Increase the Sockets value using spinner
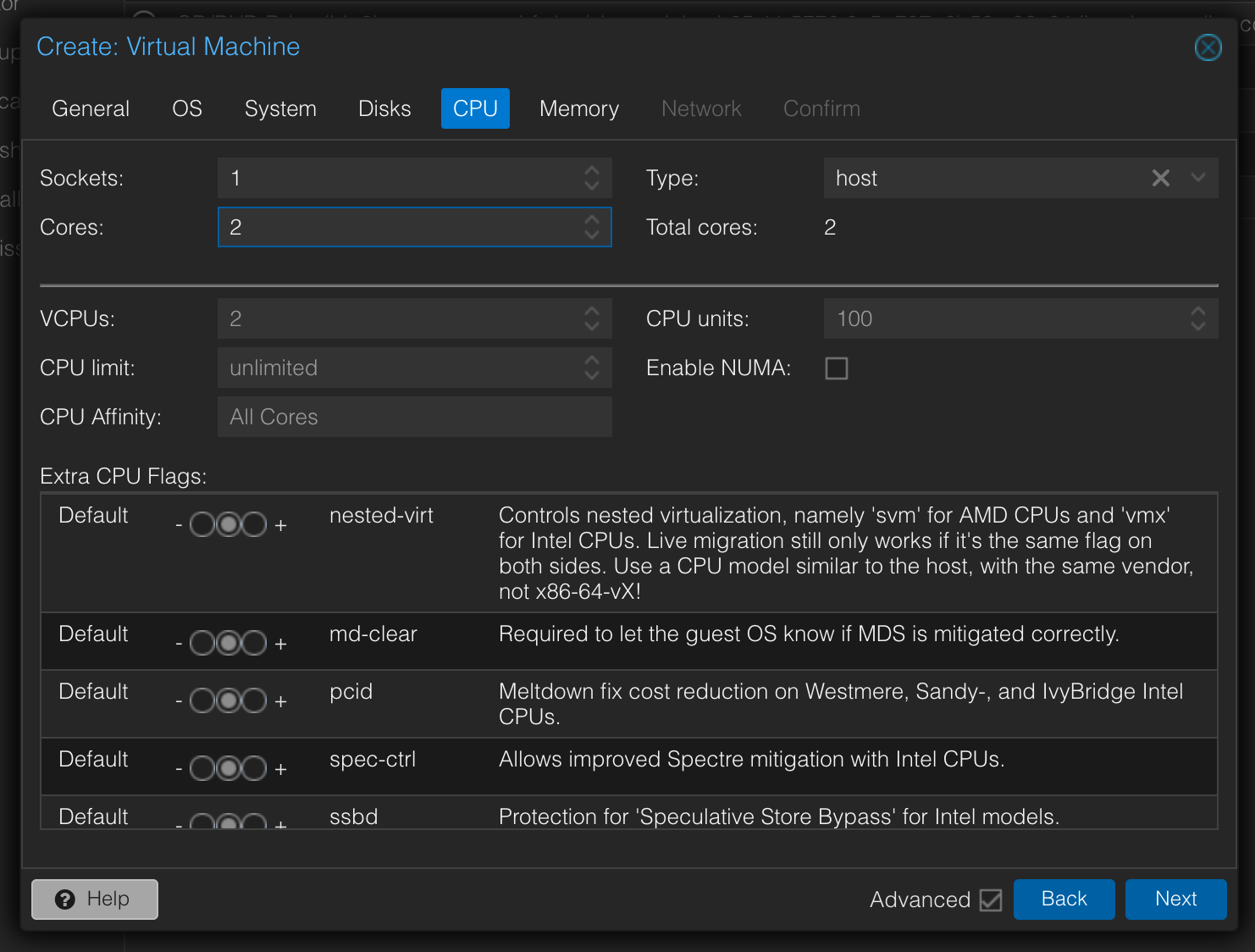This screenshot has width=1255, height=952. pyautogui.click(x=592, y=170)
